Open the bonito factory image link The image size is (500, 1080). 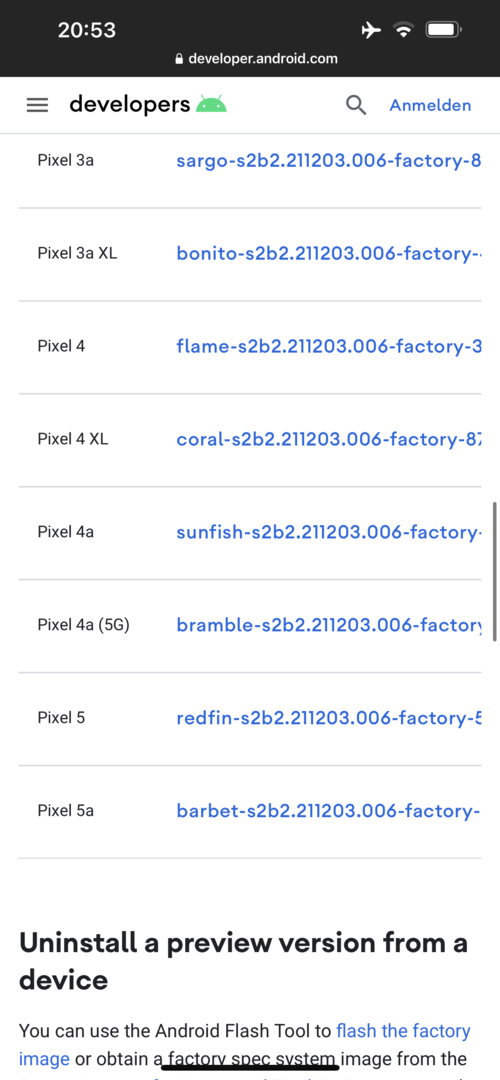pyautogui.click(x=329, y=253)
